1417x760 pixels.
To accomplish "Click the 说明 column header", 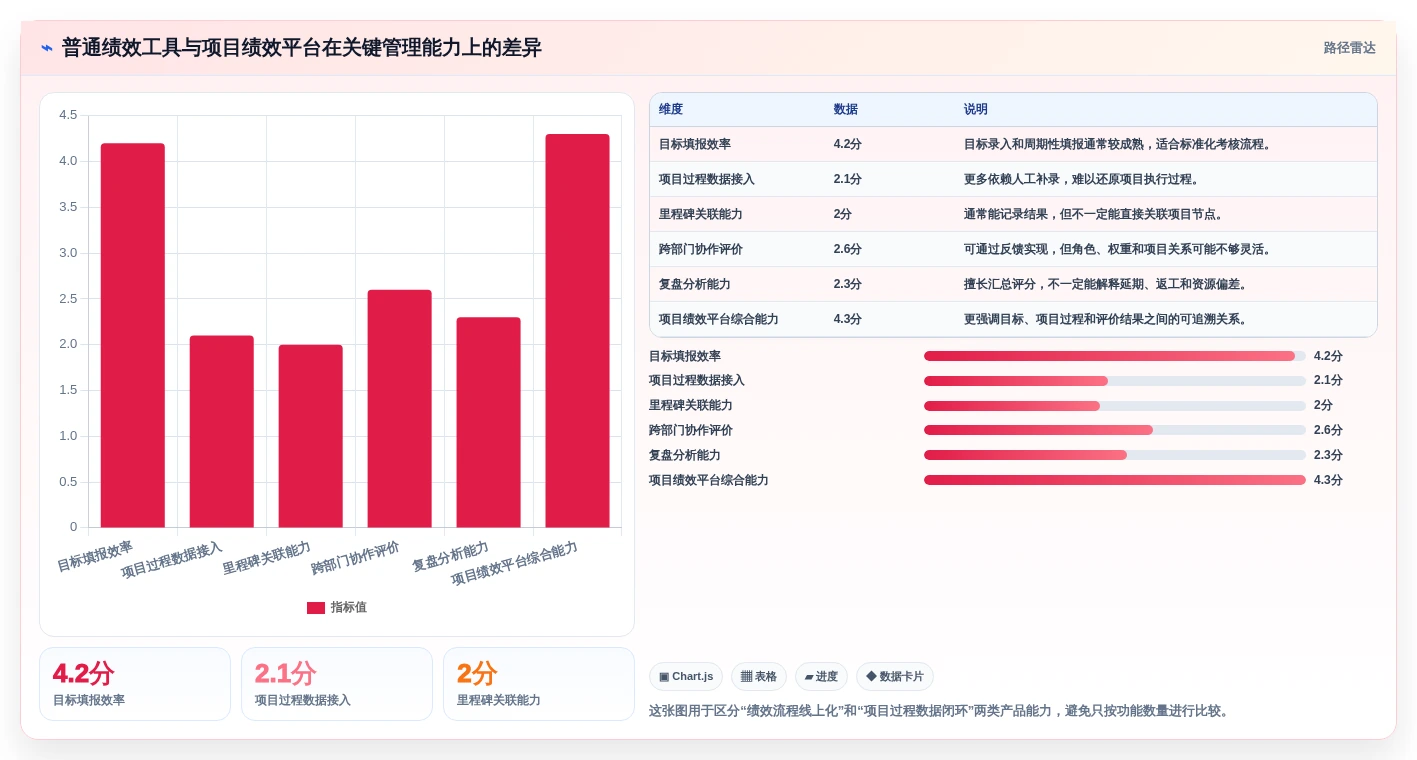I will click(x=976, y=110).
